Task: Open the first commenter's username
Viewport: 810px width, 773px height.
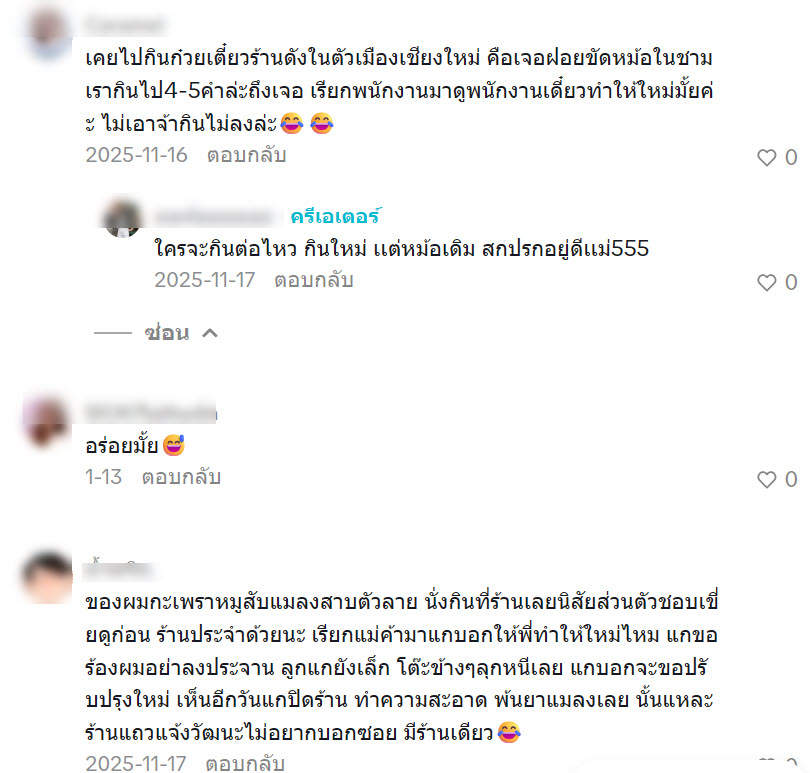Action: (125, 24)
